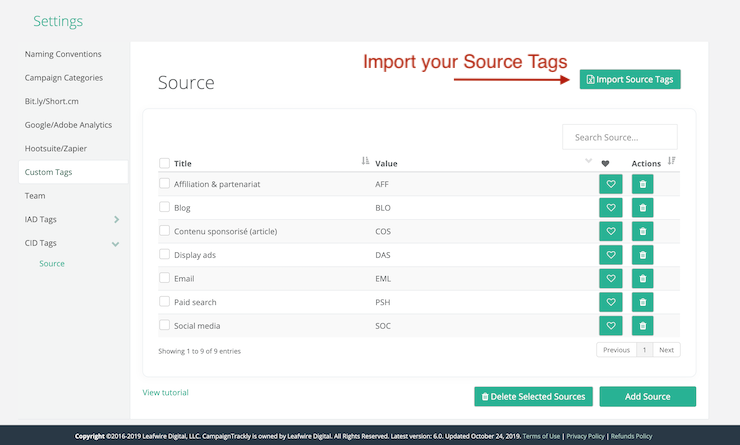Remove the Display ads source via trash
Viewport: 740px width, 445px height.
(642, 255)
